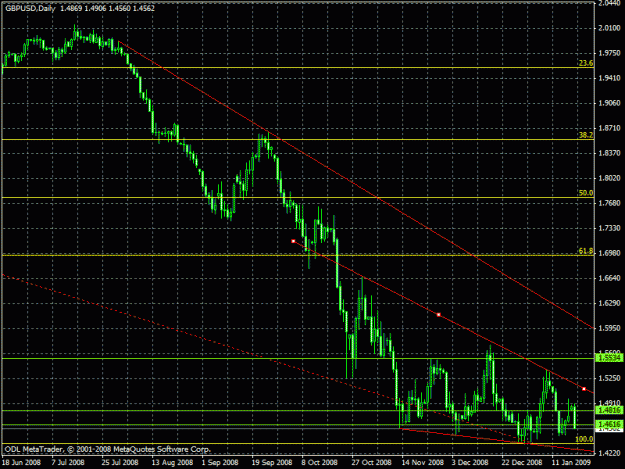Click the 1.9060 price axis label

[x=609, y=103]
